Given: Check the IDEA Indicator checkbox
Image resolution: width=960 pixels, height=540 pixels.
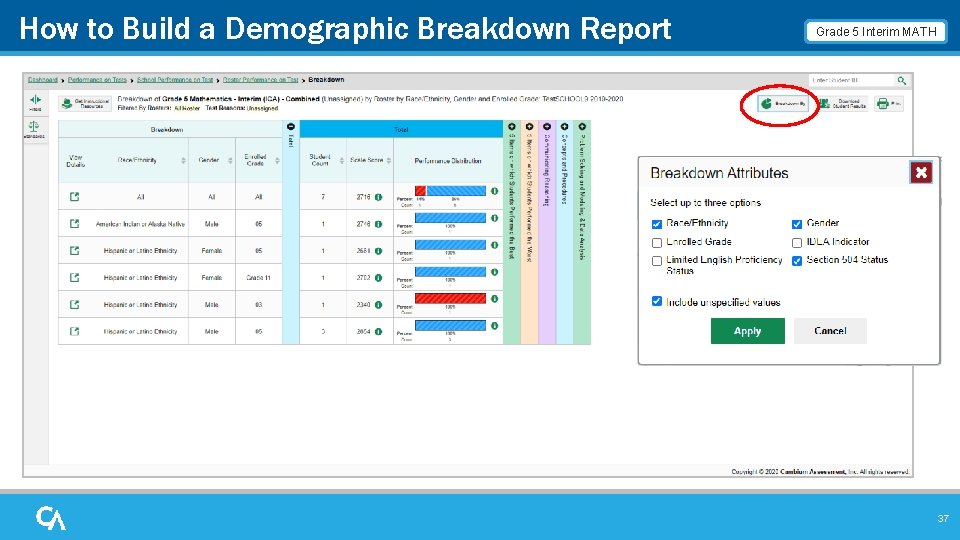Looking at the screenshot, I should point(797,242).
